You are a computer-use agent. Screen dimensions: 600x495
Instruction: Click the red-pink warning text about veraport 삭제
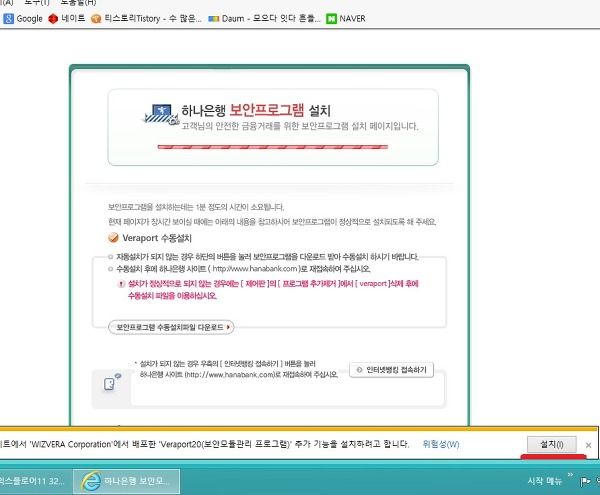tap(273, 290)
